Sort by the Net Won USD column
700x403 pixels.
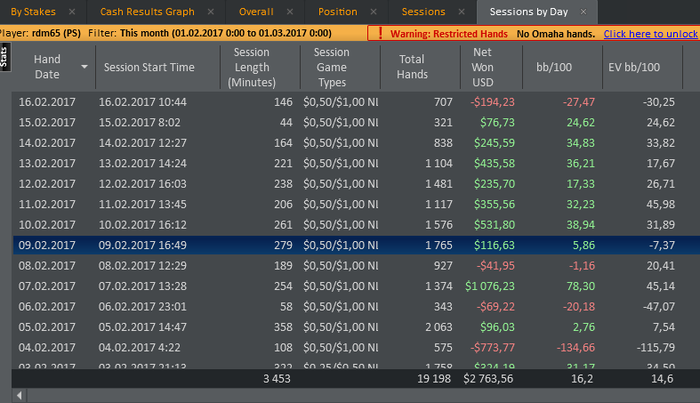tap(482, 67)
